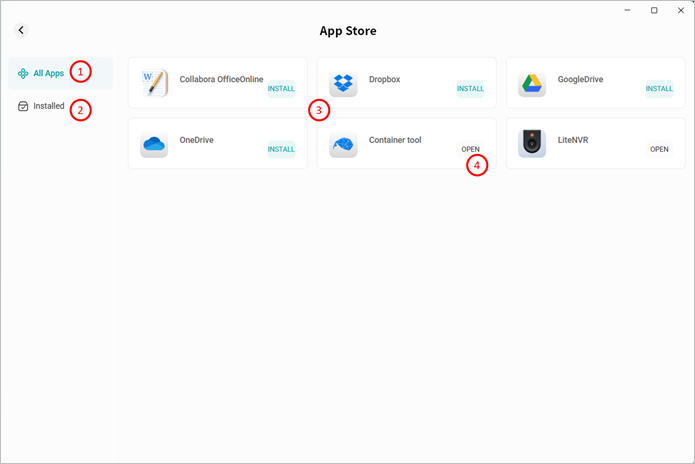Open the Container tool app

tap(470, 150)
